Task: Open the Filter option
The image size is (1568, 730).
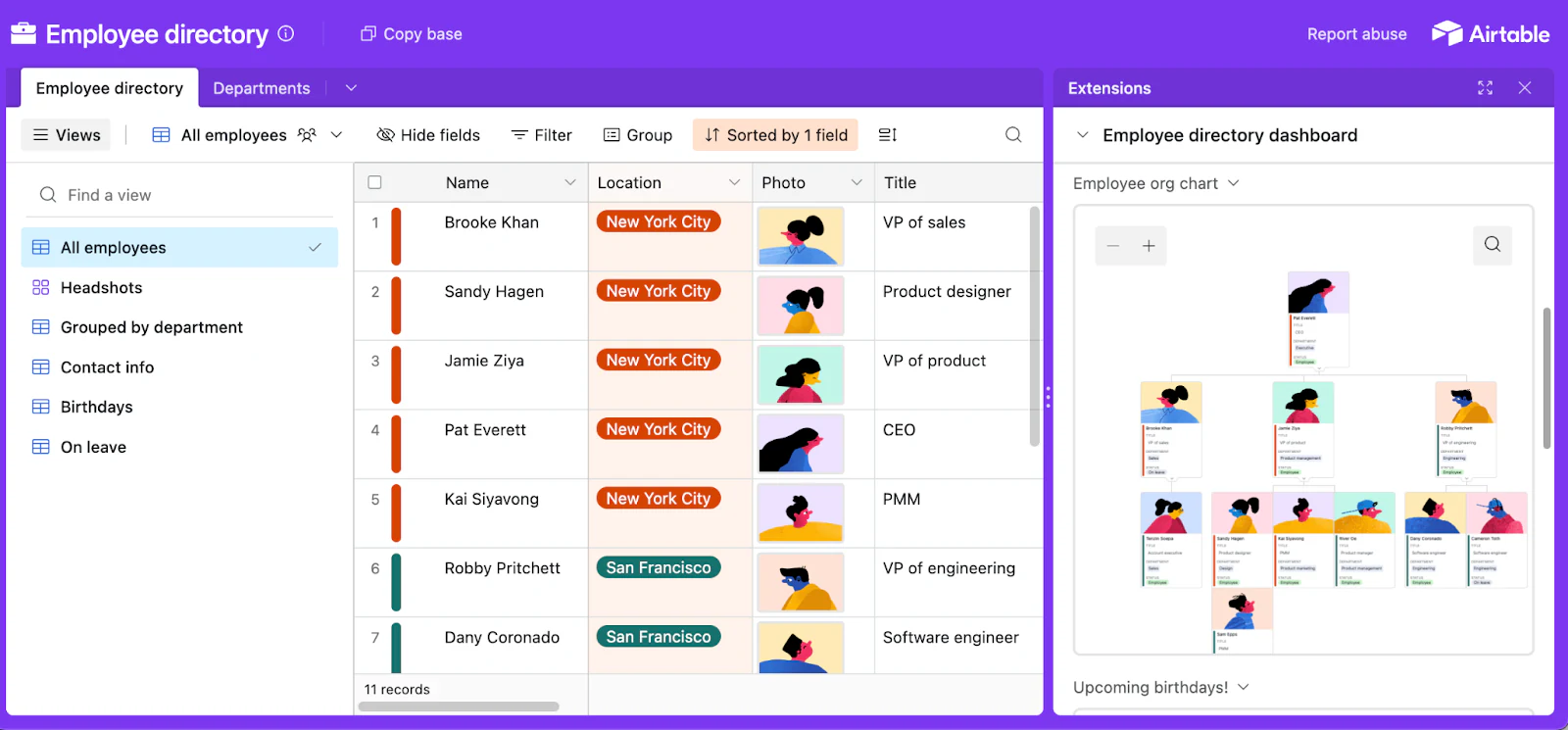Action: (x=542, y=135)
